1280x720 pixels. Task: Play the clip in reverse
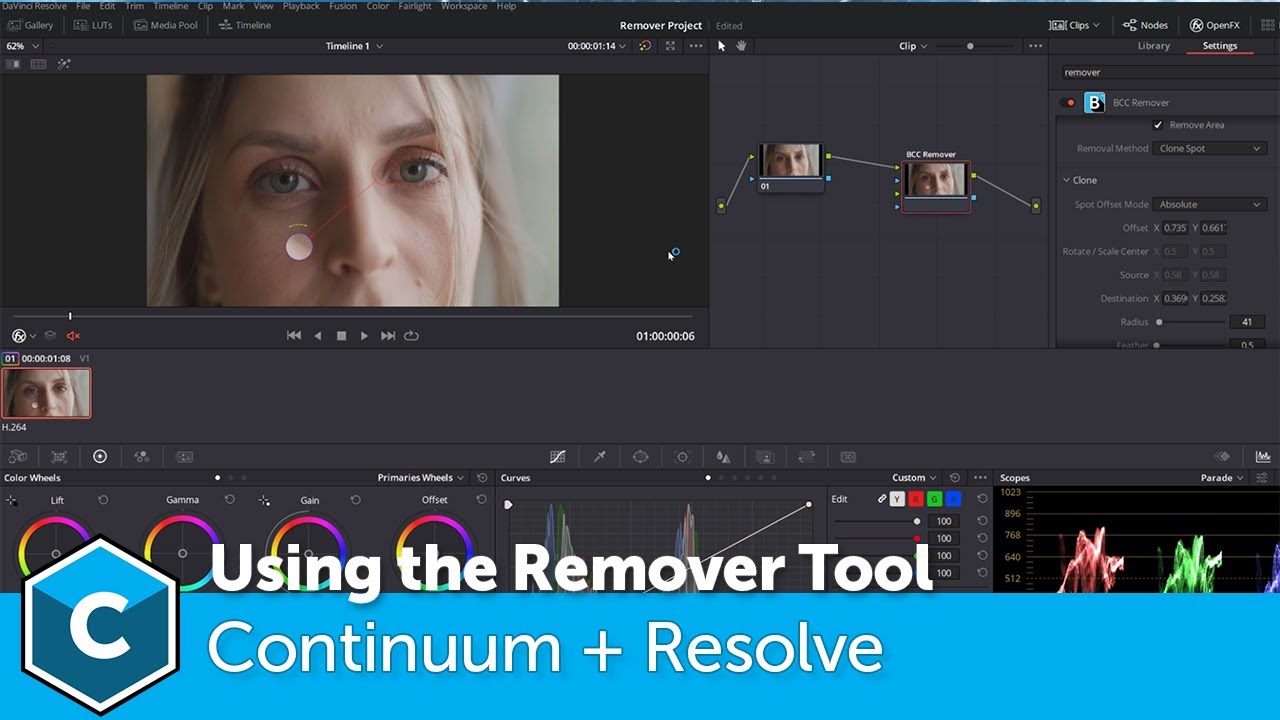(x=318, y=336)
